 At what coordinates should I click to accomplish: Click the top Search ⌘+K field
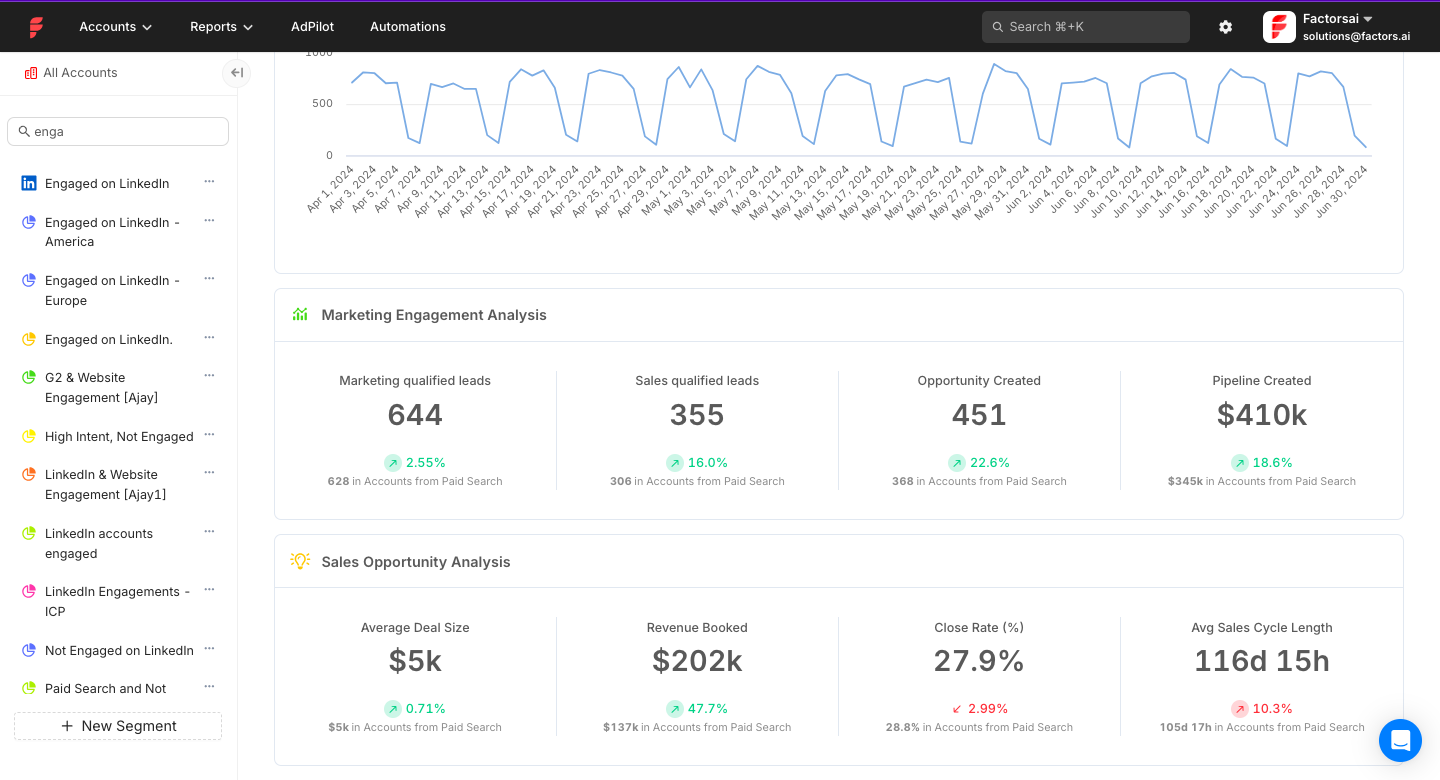[1086, 27]
